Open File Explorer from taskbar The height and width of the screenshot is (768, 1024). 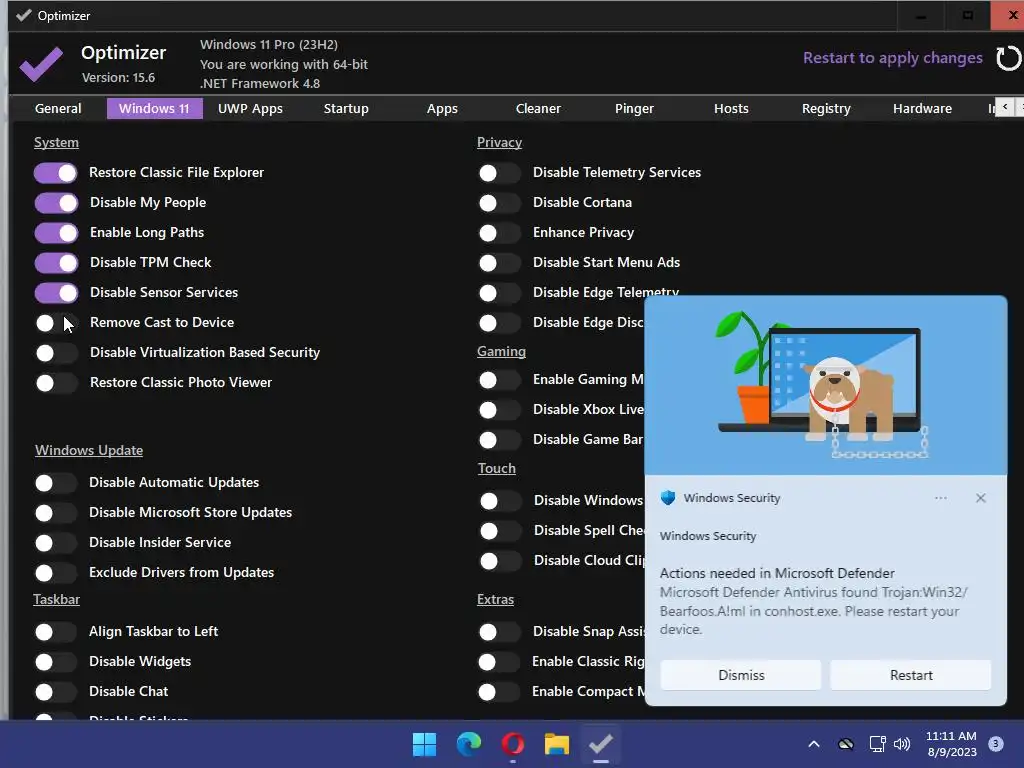[557, 744]
